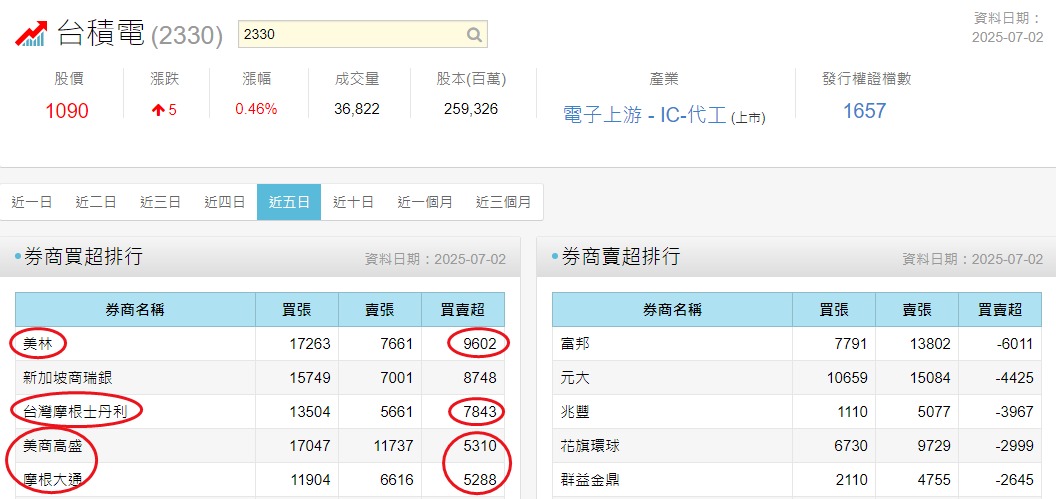Image resolution: width=1056 pixels, height=499 pixels.
Task: Click net buy value 8748
Action: click(x=480, y=378)
